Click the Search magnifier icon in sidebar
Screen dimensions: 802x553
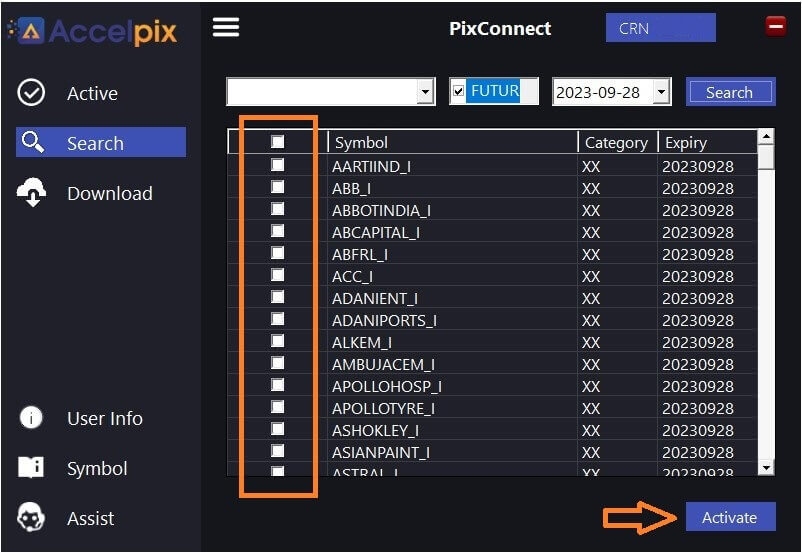[33, 142]
